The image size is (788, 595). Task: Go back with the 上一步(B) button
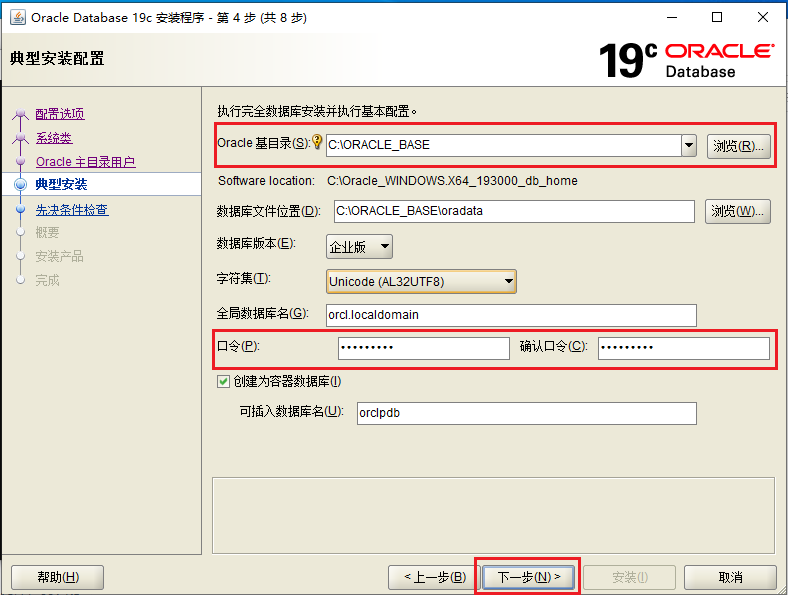(434, 577)
